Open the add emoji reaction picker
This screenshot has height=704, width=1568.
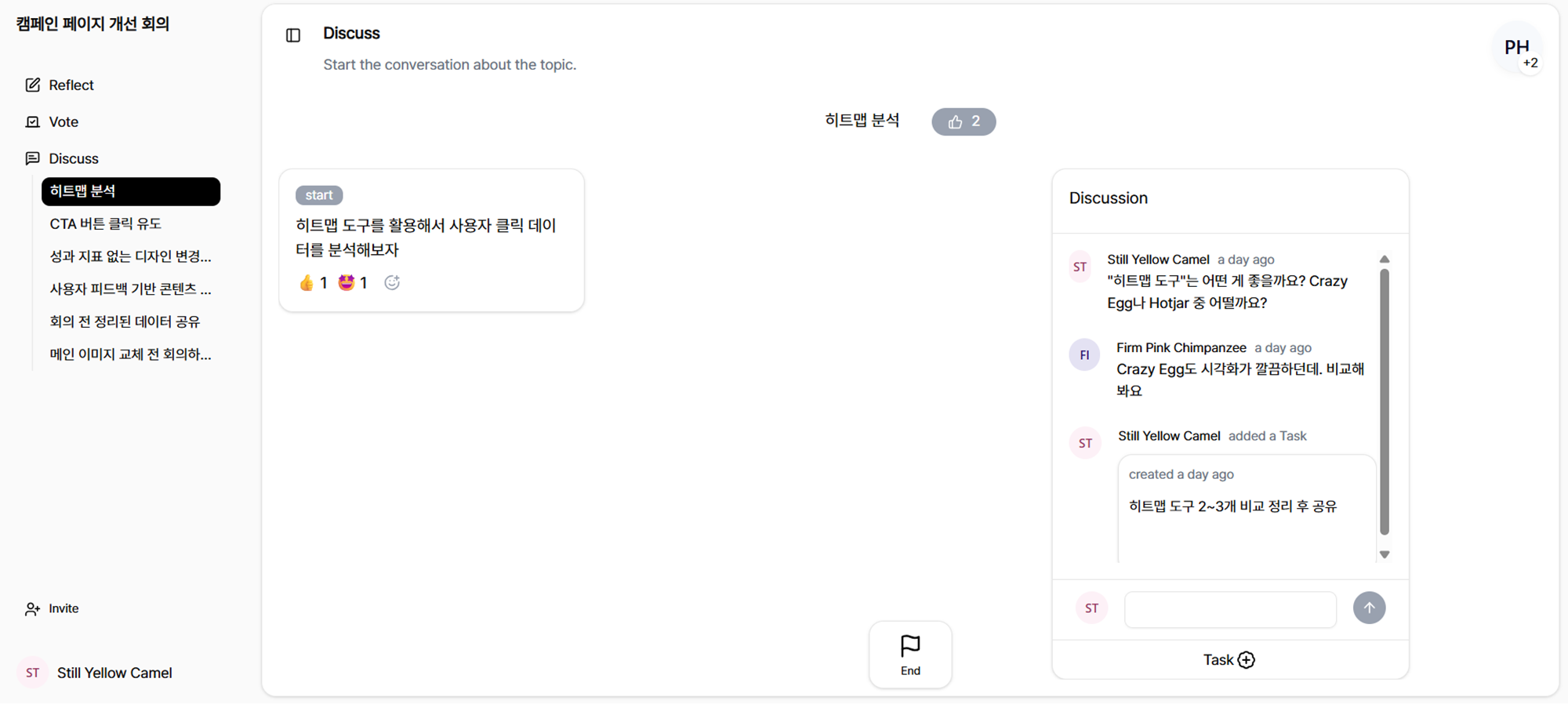pos(392,283)
